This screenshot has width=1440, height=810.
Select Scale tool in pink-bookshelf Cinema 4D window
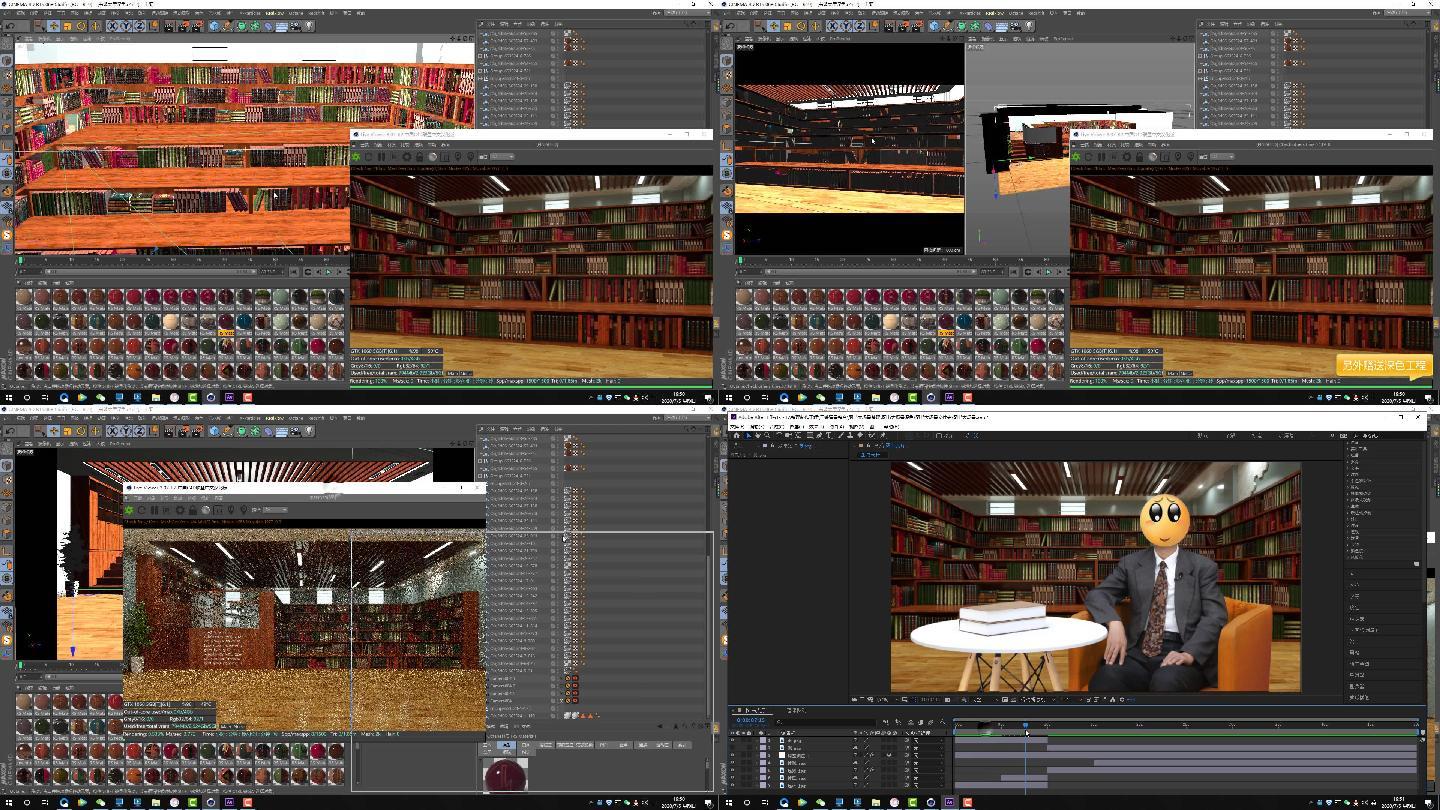pyautogui.click(x=67, y=26)
